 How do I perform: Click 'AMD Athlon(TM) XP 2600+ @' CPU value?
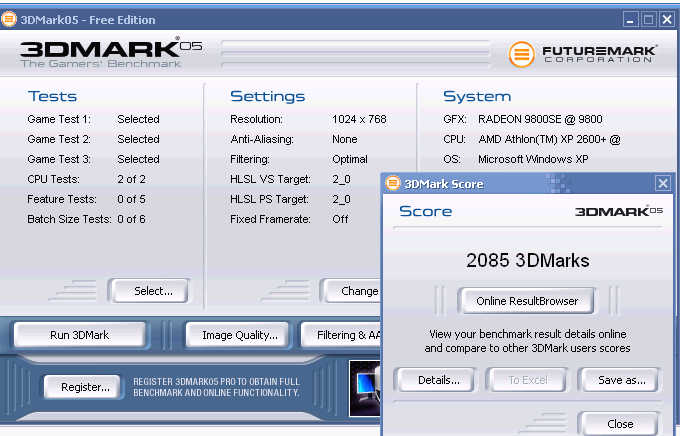coord(549,139)
